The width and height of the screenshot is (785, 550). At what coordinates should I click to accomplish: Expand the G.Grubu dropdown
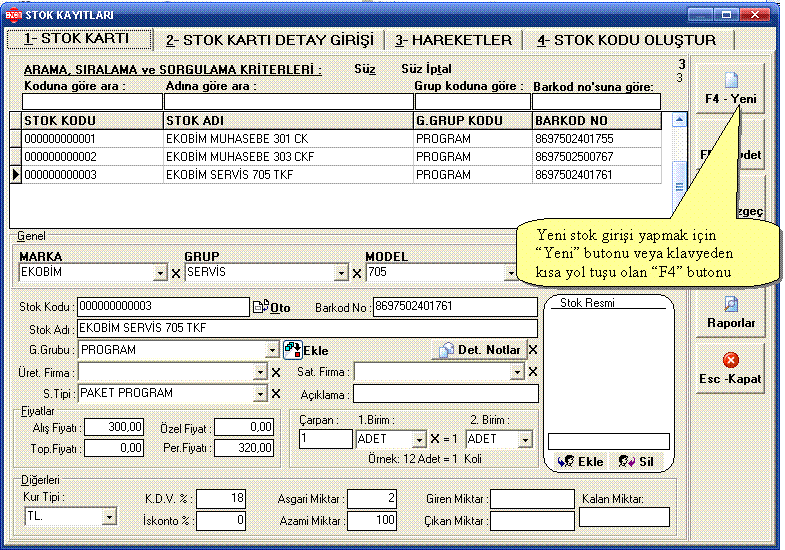(272, 350)
